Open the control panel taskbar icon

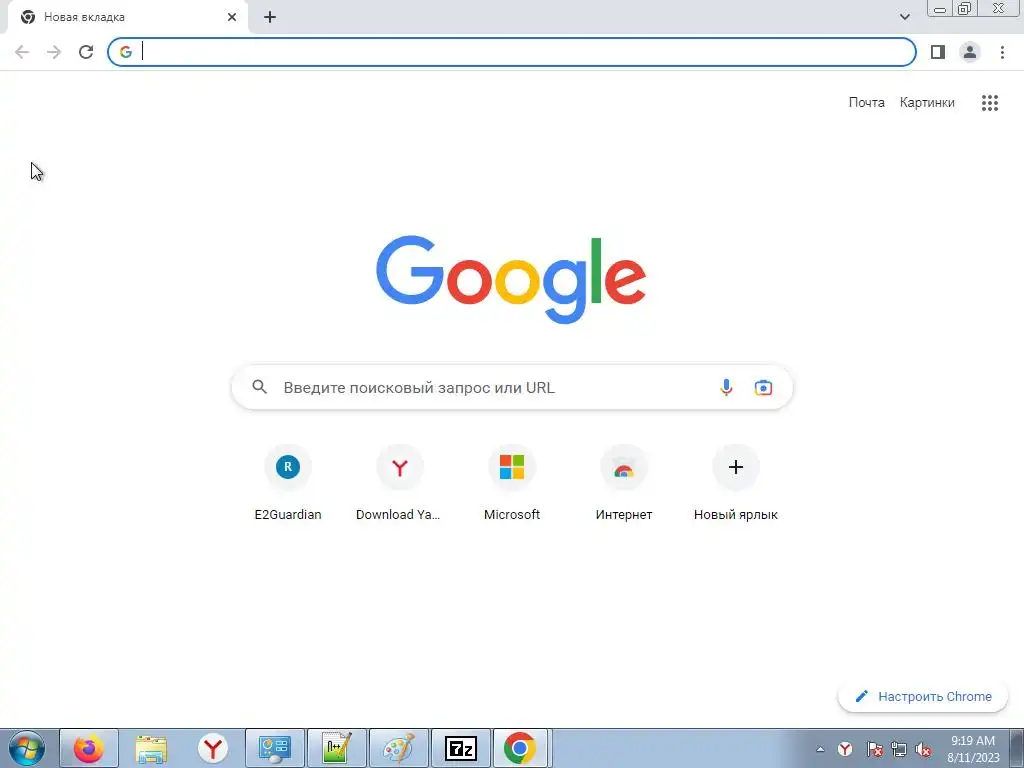(x=275, y=748)
